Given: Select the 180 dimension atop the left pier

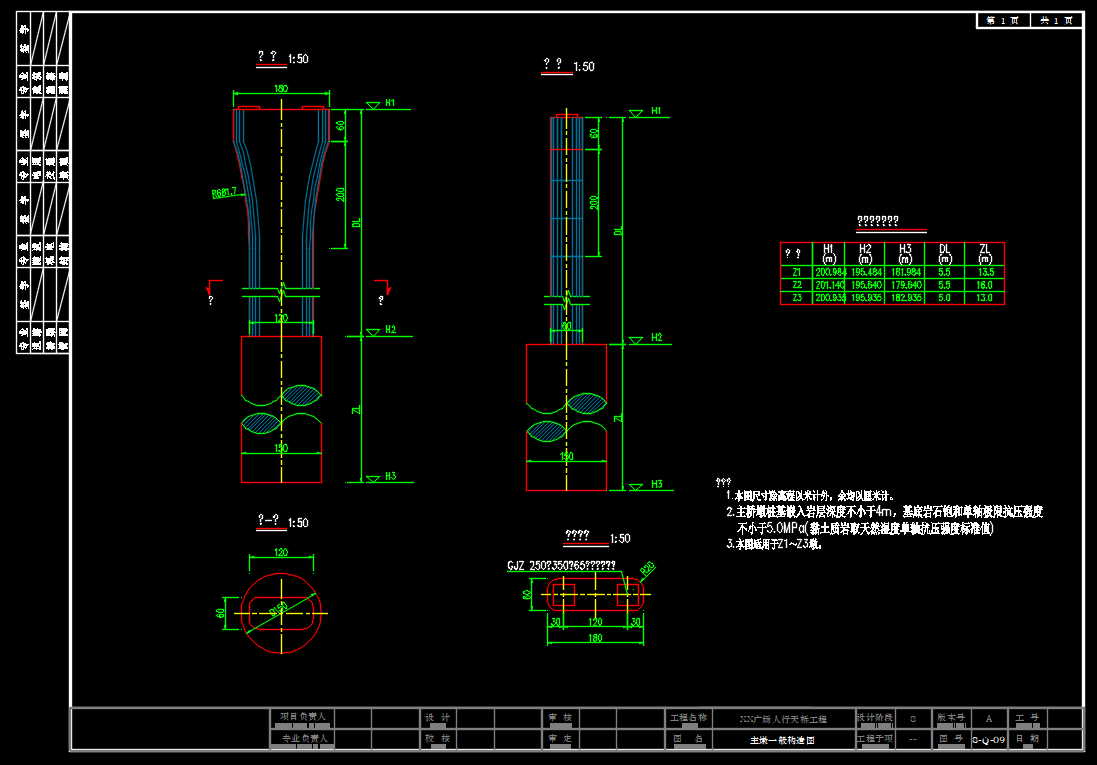Looking at the screenshot, I should pos(281,88).
